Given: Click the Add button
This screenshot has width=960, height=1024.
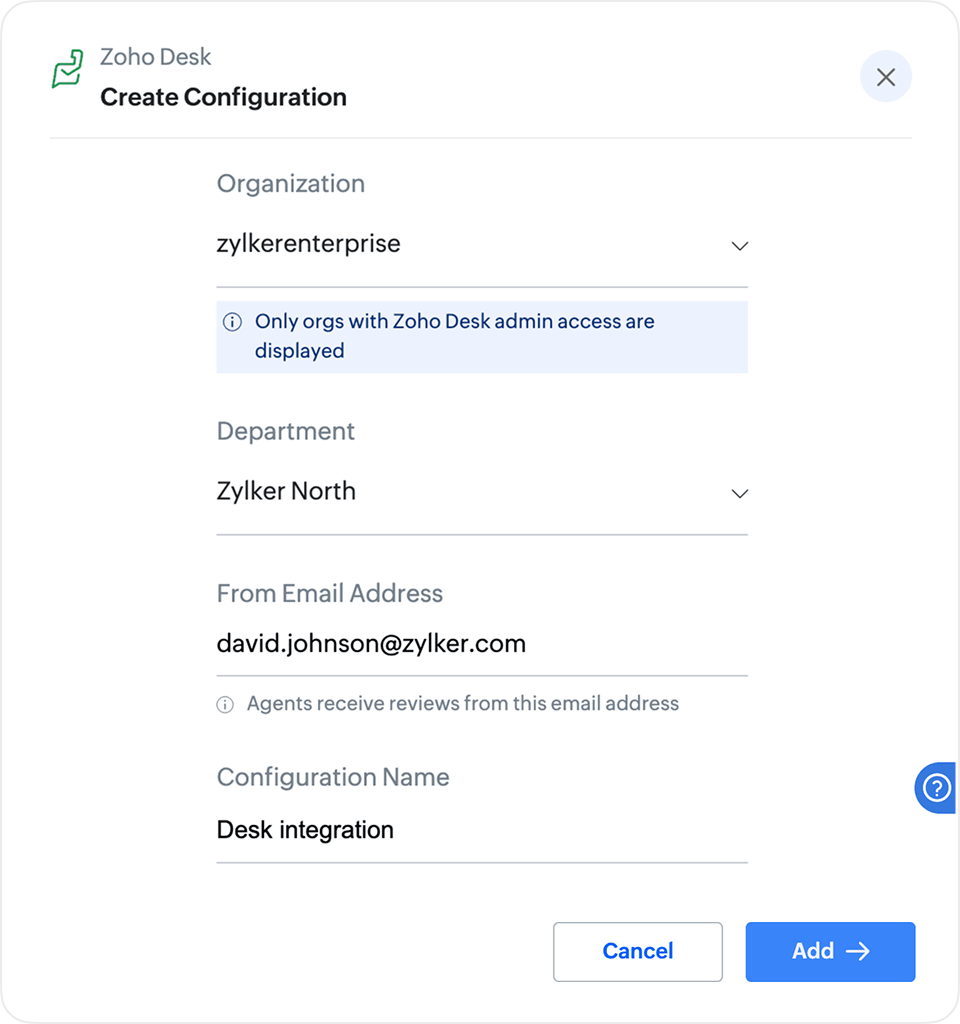Looking at the screenshot, I should pyautogui.click(x=830, y=951).
